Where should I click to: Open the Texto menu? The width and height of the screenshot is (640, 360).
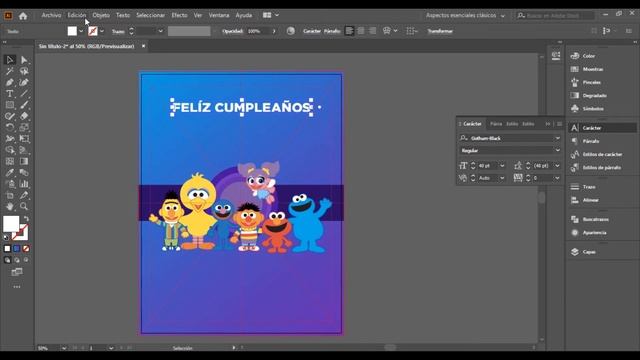tap(123, 15)
